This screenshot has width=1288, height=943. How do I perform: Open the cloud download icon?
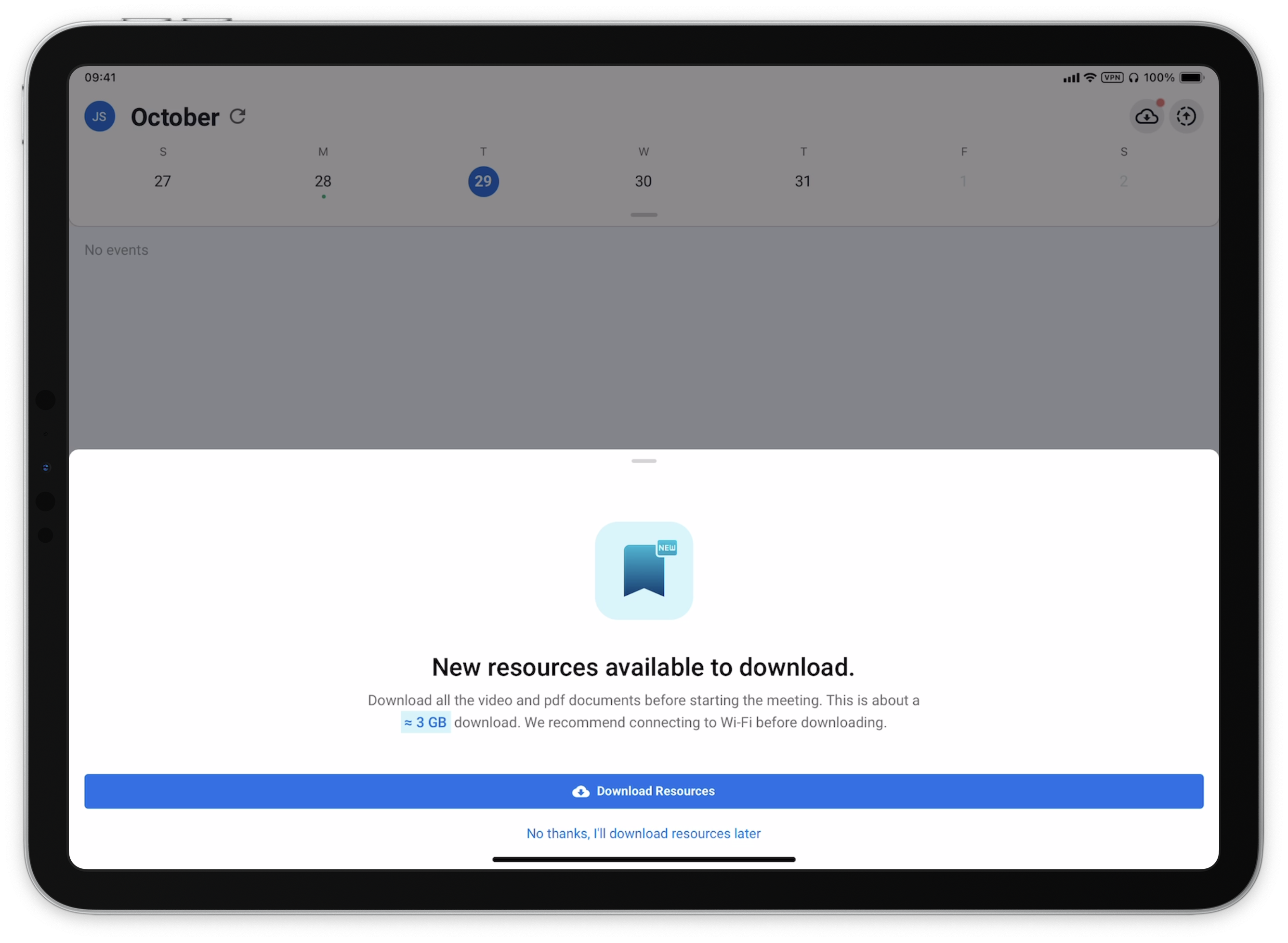click(1146, 117)
